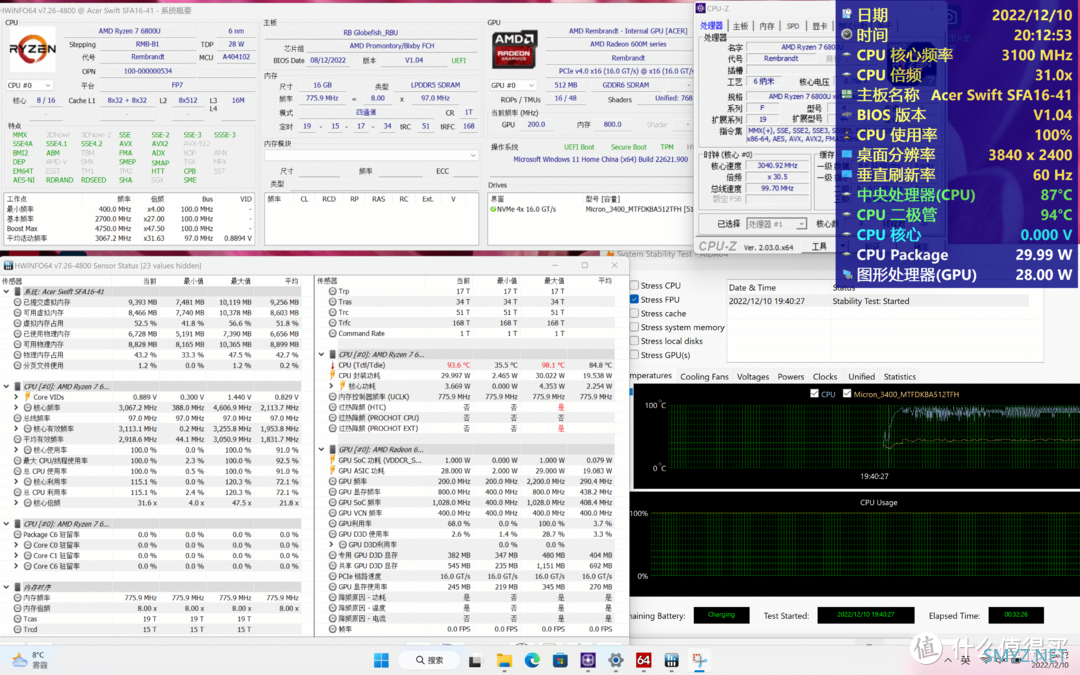Click clock icon beside Command Rate
1080x675 pixels.
click(332, 333)
